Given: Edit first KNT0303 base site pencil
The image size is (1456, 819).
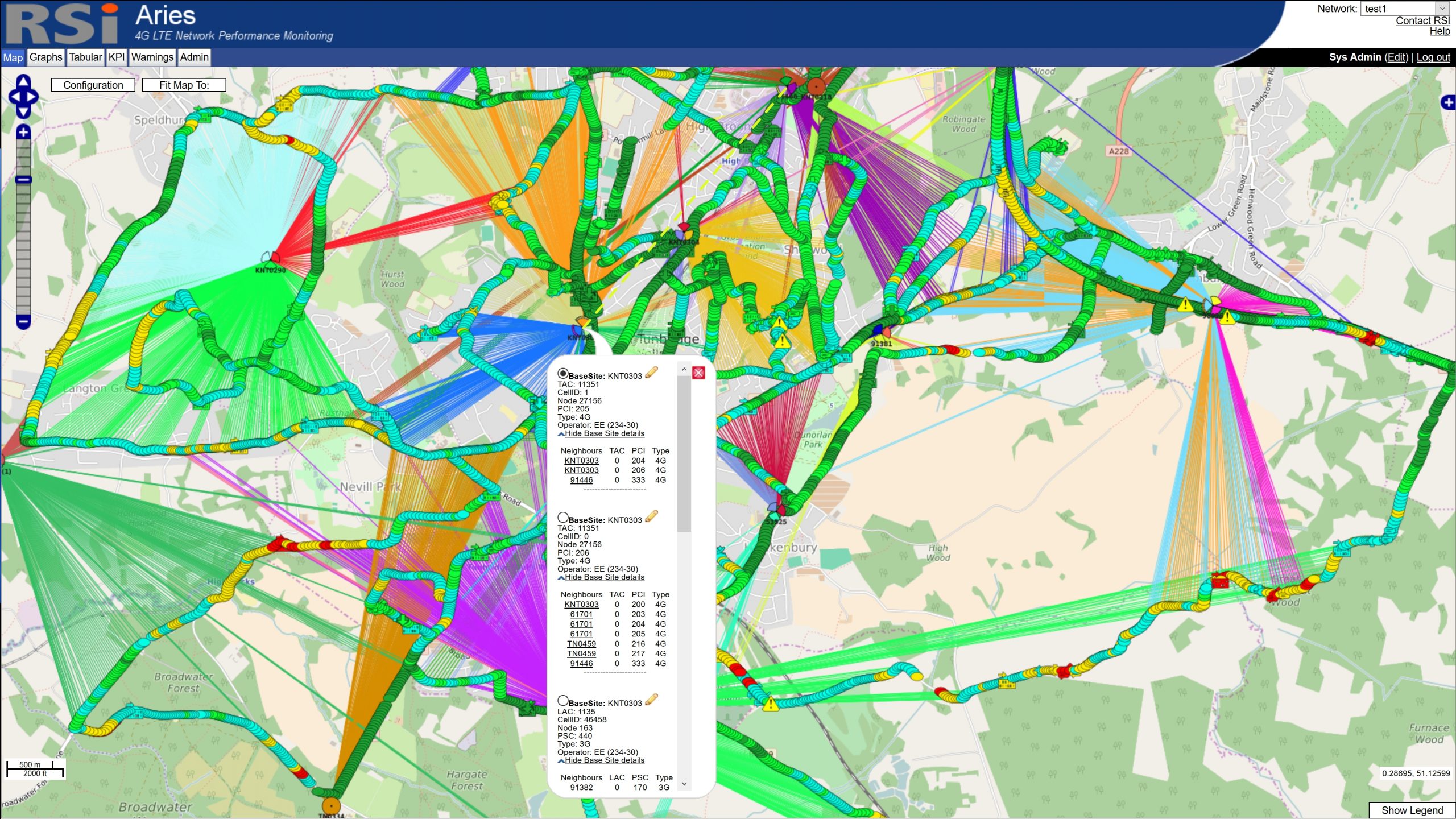Looking at the screenshot, I should click(x=652, y=373).
